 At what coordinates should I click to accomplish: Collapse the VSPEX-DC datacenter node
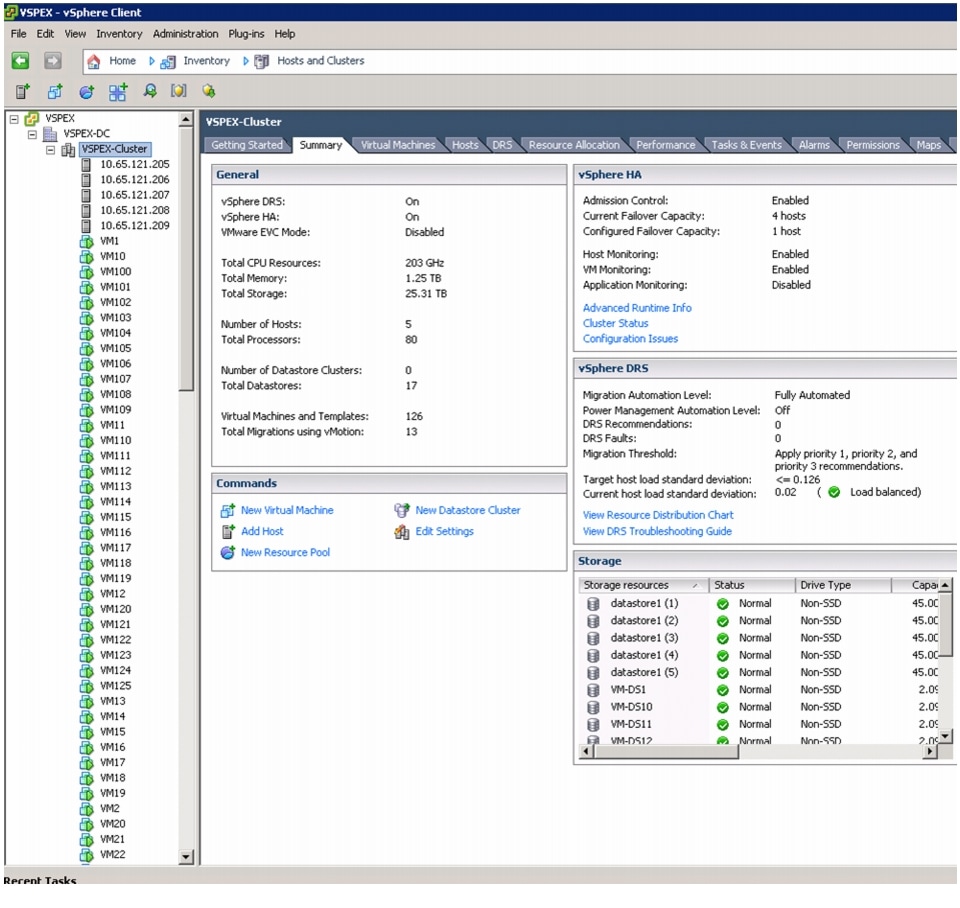click(32, 134)
